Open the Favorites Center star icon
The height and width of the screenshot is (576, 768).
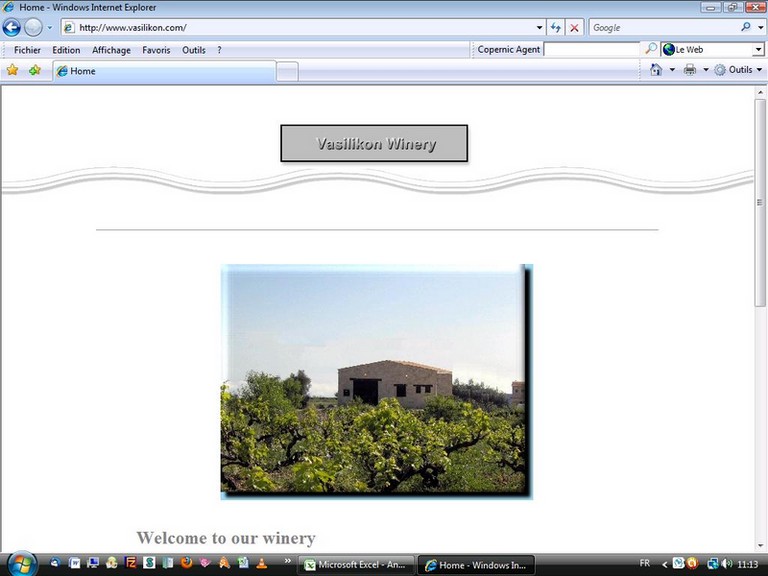coord(13,70)
